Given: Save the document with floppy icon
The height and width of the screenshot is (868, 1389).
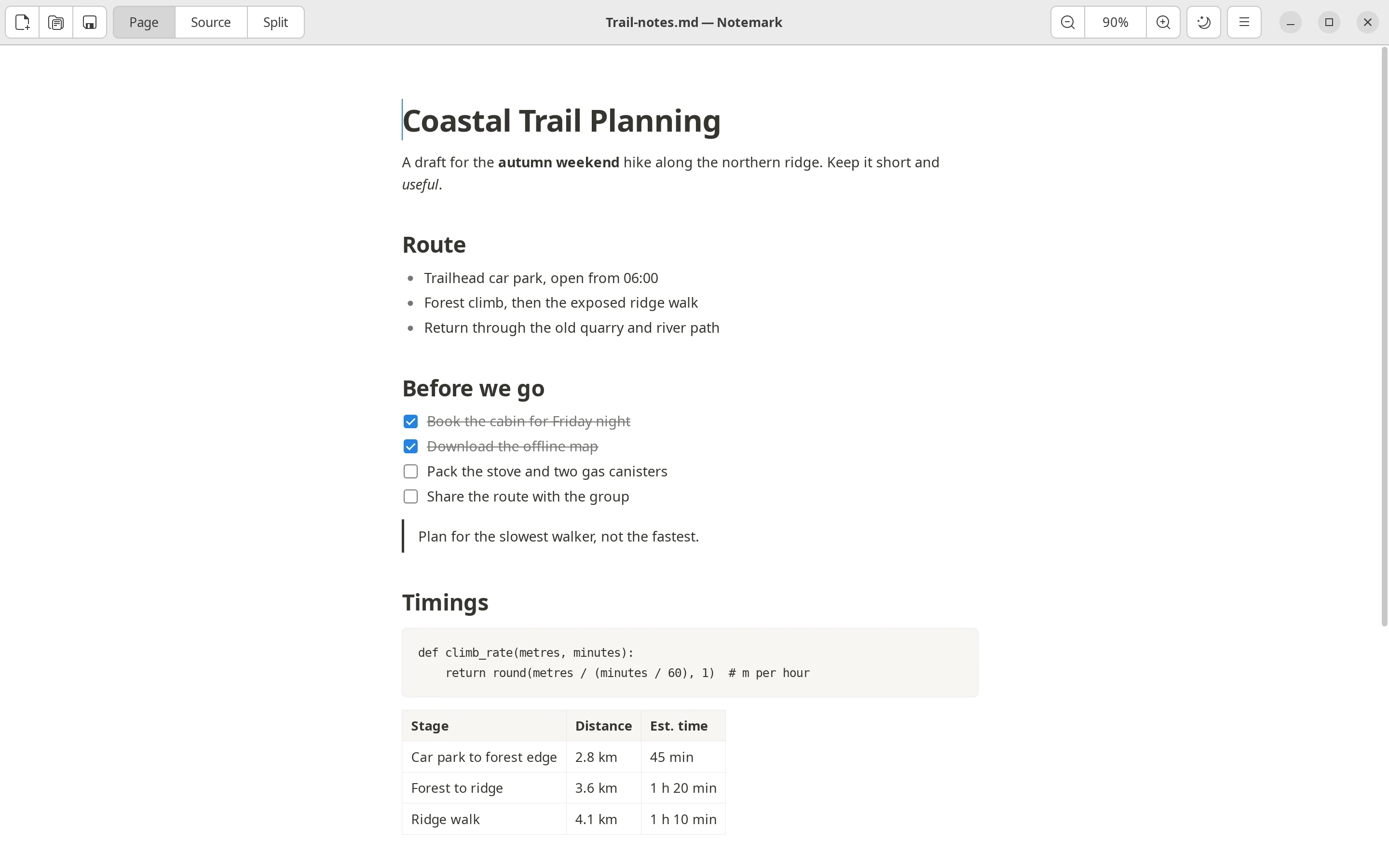Looking at the screenshot, I should coord(90,22).
